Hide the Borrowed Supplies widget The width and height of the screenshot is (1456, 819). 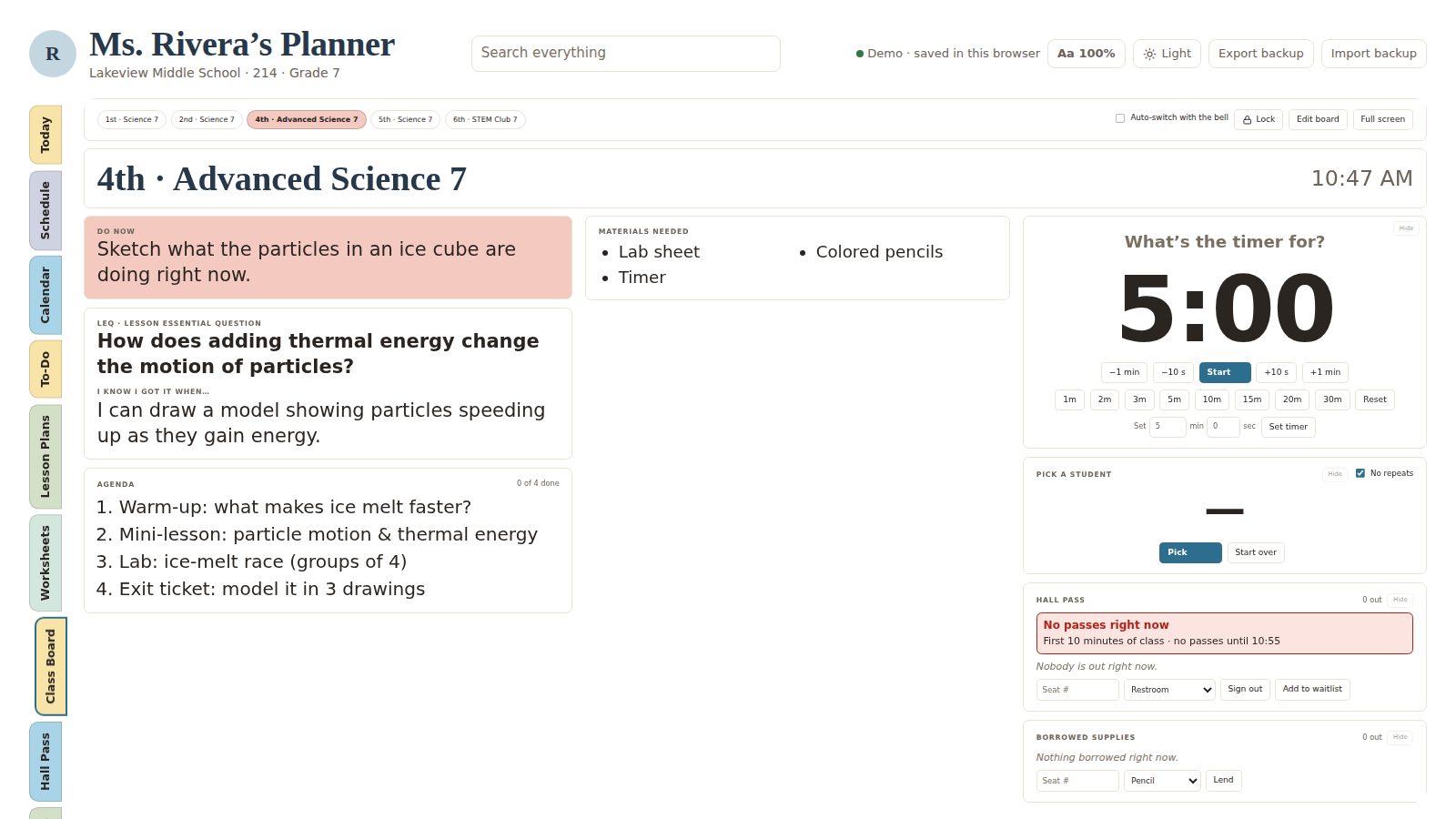(1400, 737)
